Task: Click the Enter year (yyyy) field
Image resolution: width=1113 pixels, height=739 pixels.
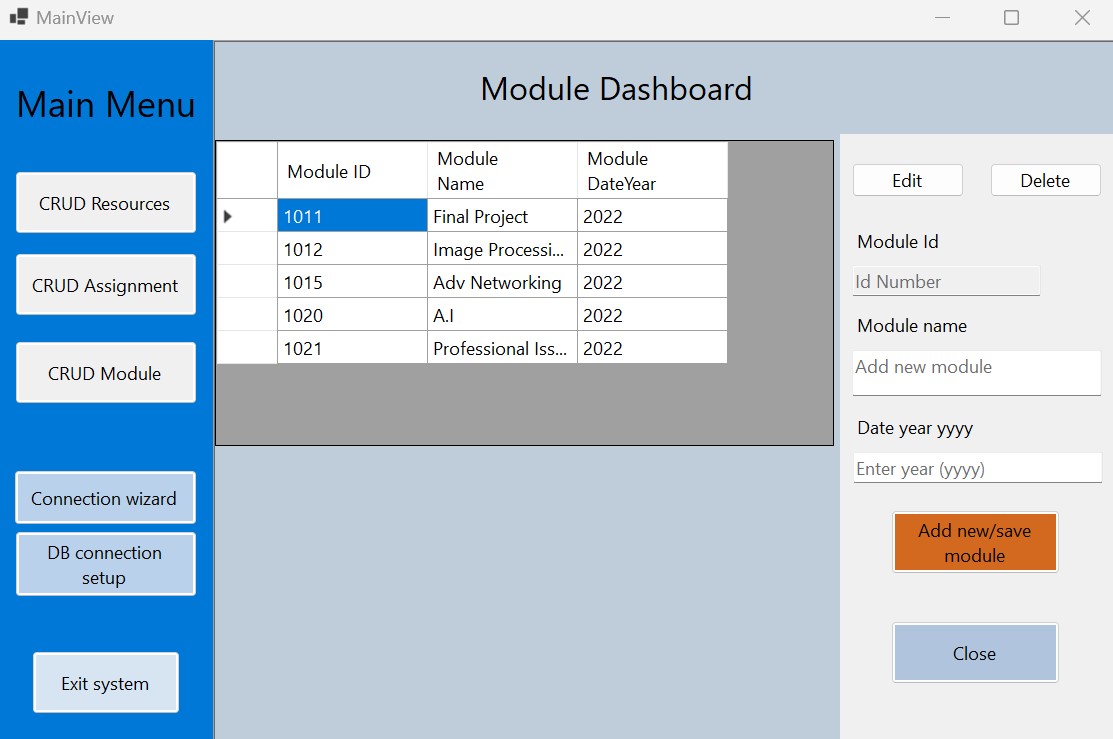Action: [976, 468]
